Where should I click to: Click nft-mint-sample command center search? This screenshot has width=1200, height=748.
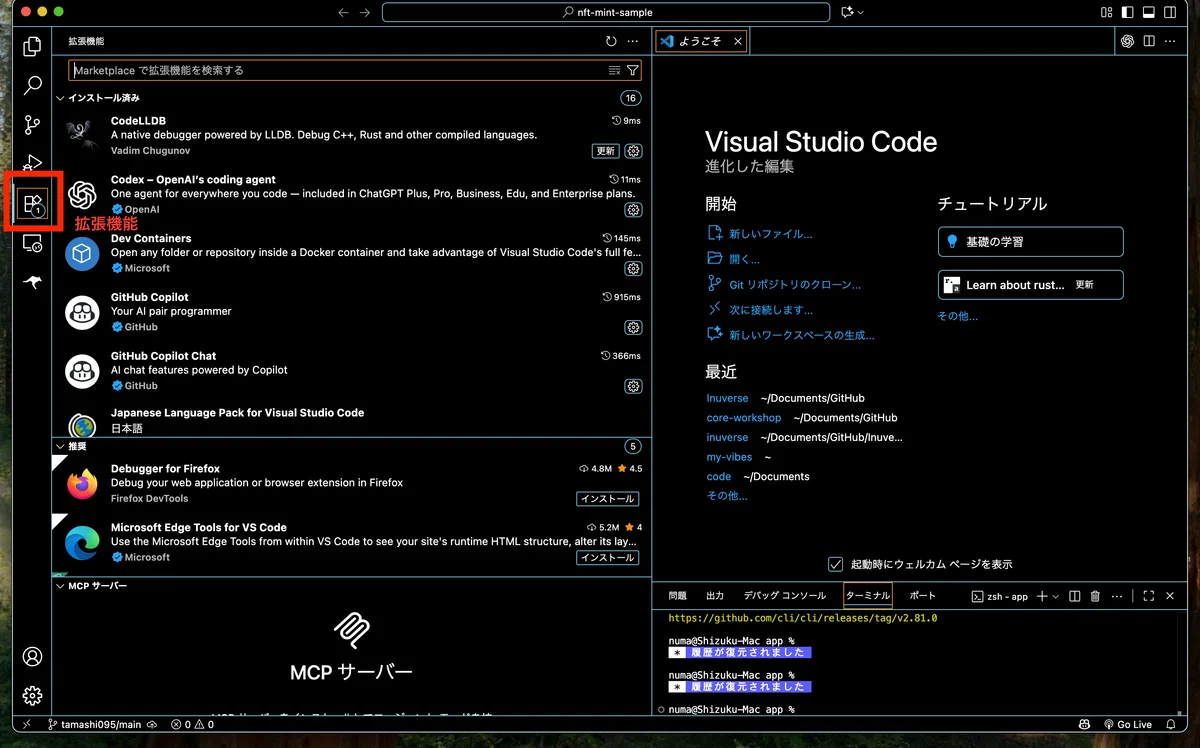tap(606, 12)
